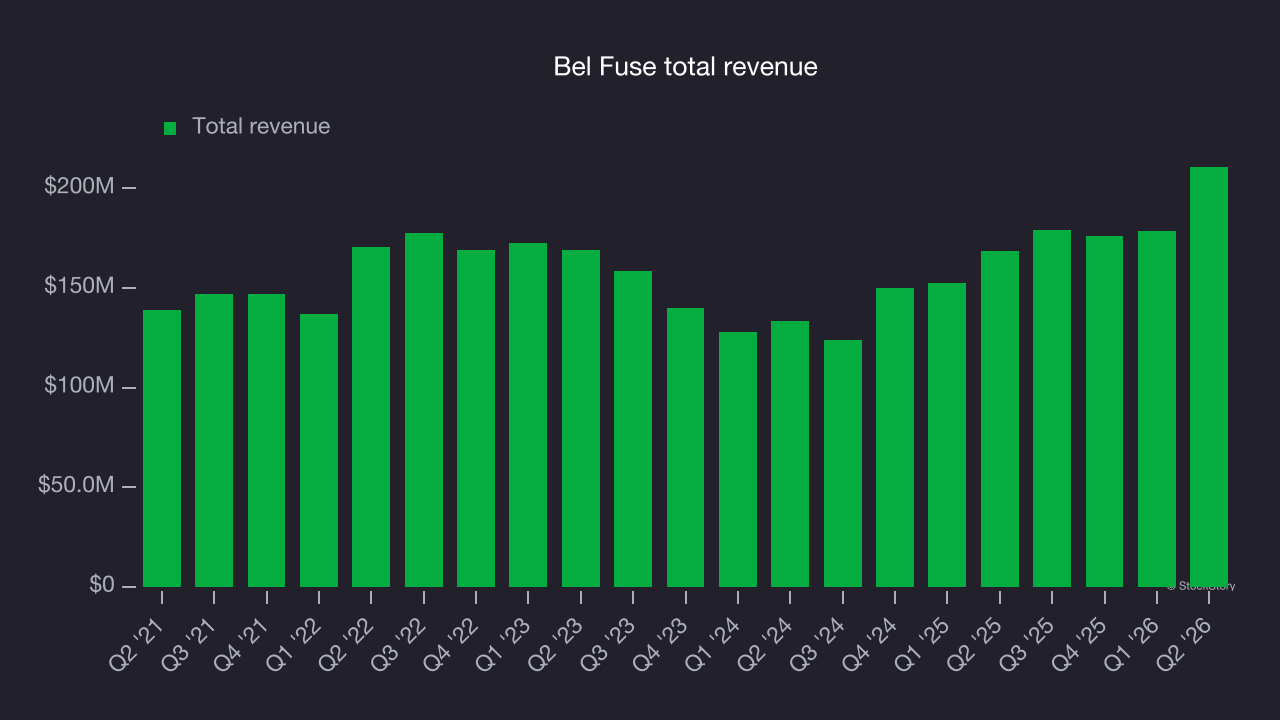Screen dimensions: 1280x720
Task: Click the $50.0M y-axis label
Action: [x=76, y=485]
